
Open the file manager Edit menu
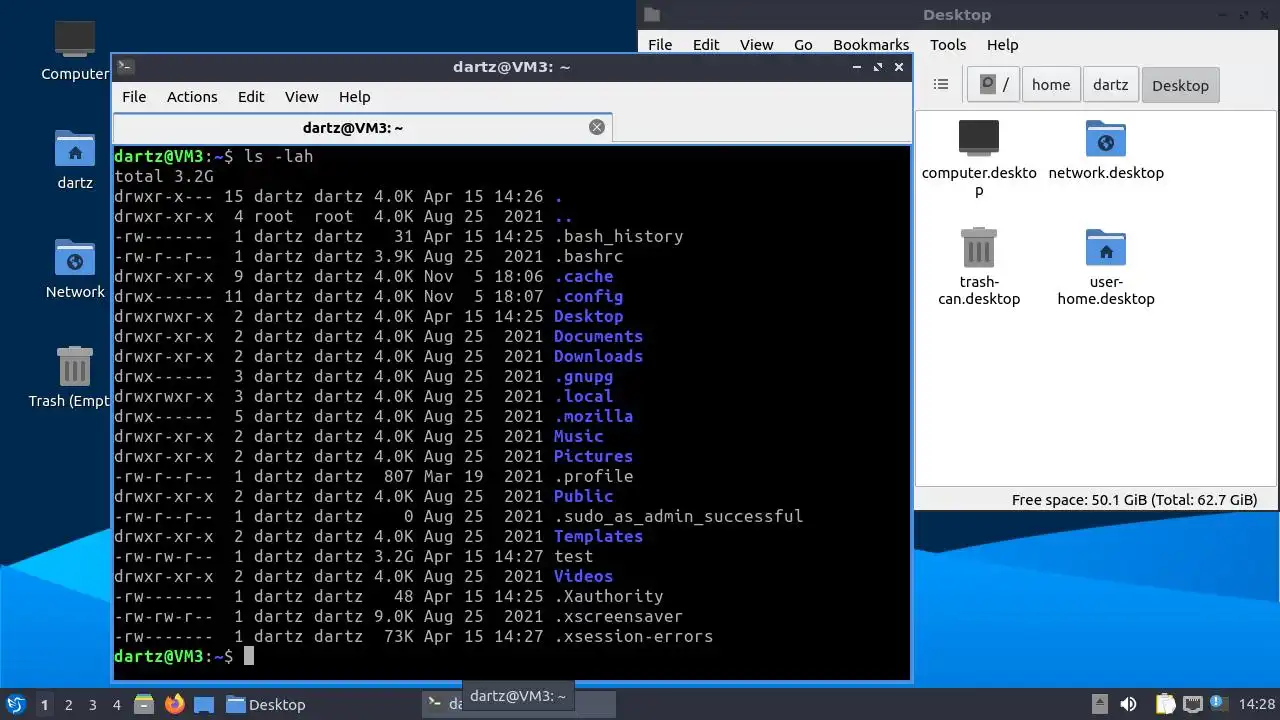tap(706, 45)
